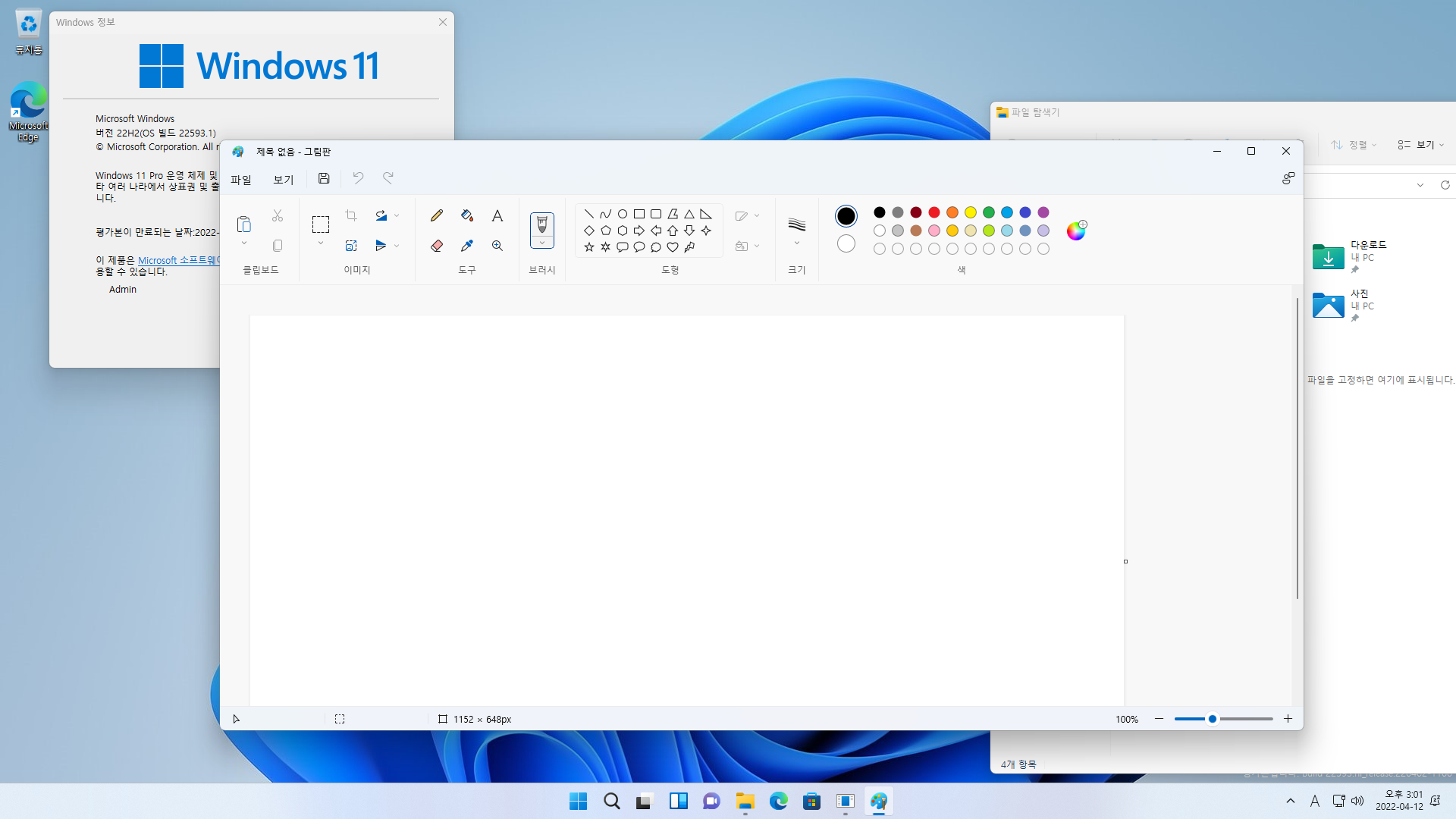1456x819 pixels.
Task: Click the Save icon
Action: point(324,178)
